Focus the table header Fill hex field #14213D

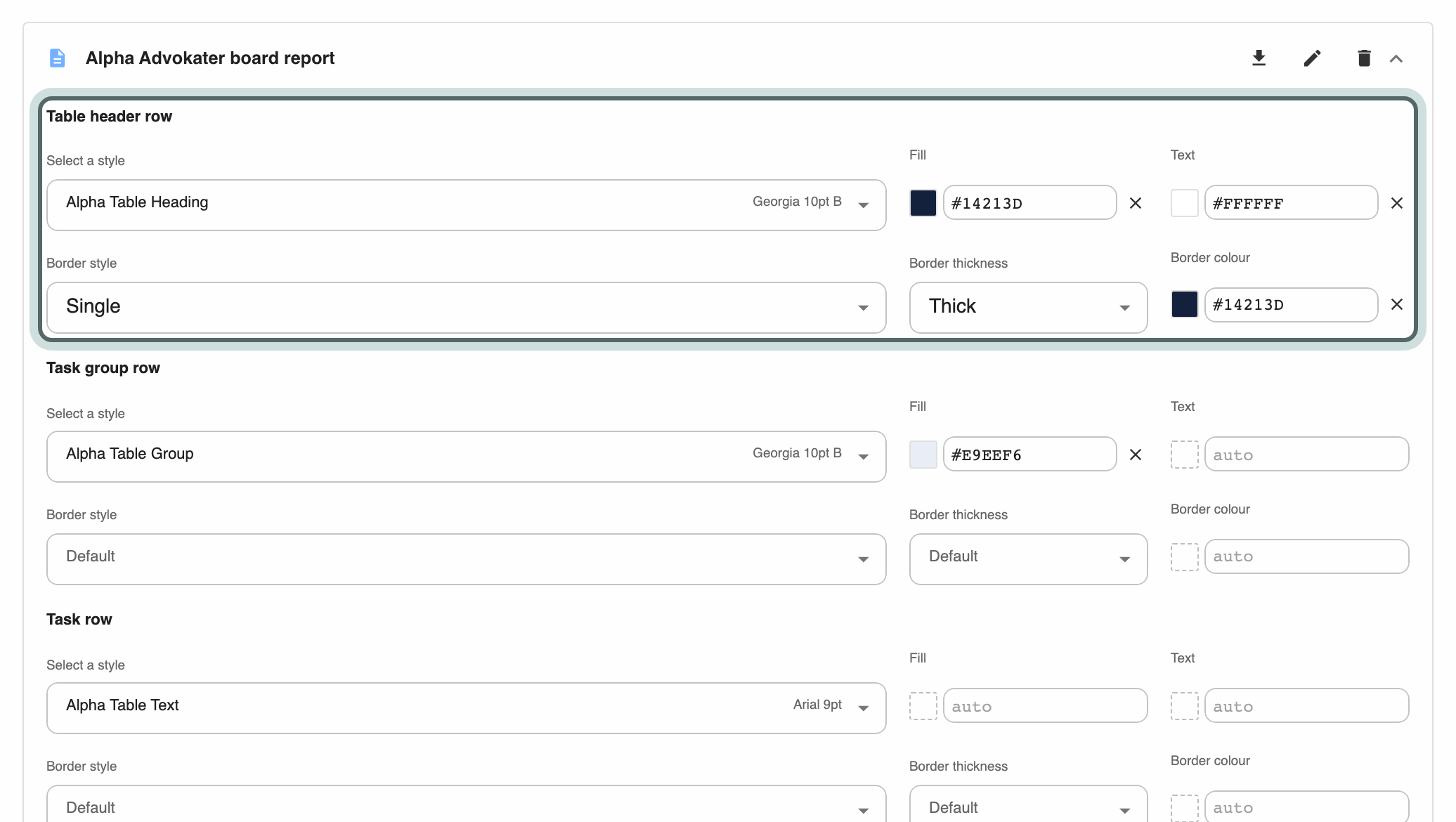click(1029, 203)
